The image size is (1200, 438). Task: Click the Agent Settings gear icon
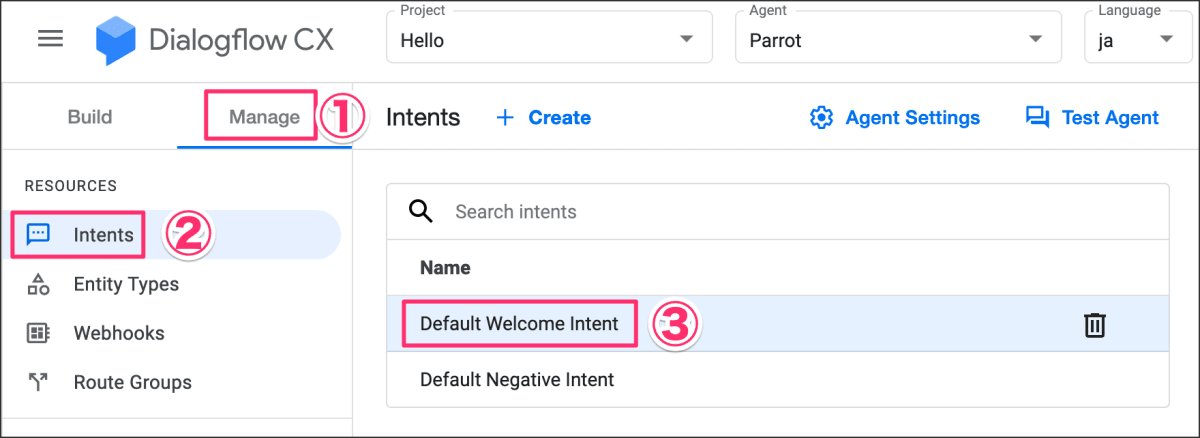821,118
